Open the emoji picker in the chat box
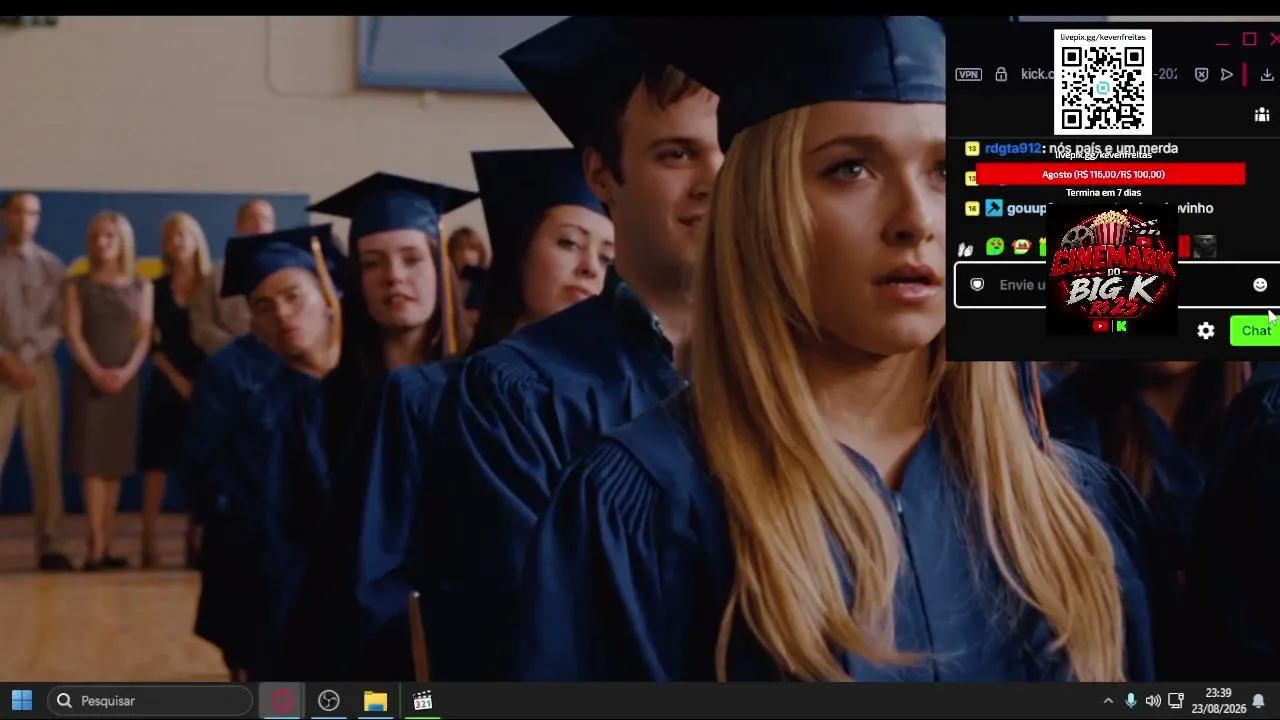This screenshot has height=720, width=1280. tap(1260, 285)
